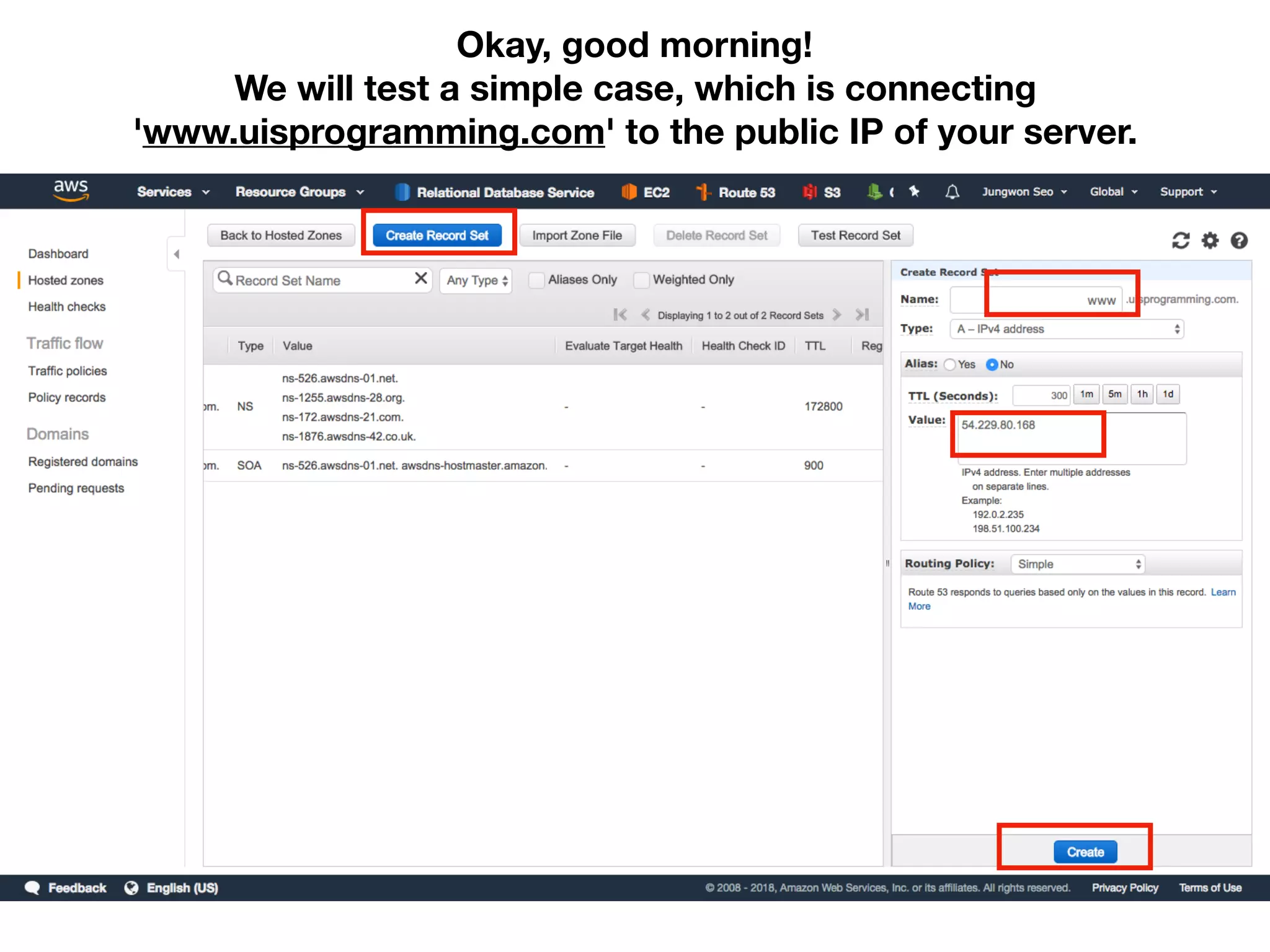The image size is (1270, 952).
Task: Focus the TTL (Seconds) field
Action: point(1041,395)
